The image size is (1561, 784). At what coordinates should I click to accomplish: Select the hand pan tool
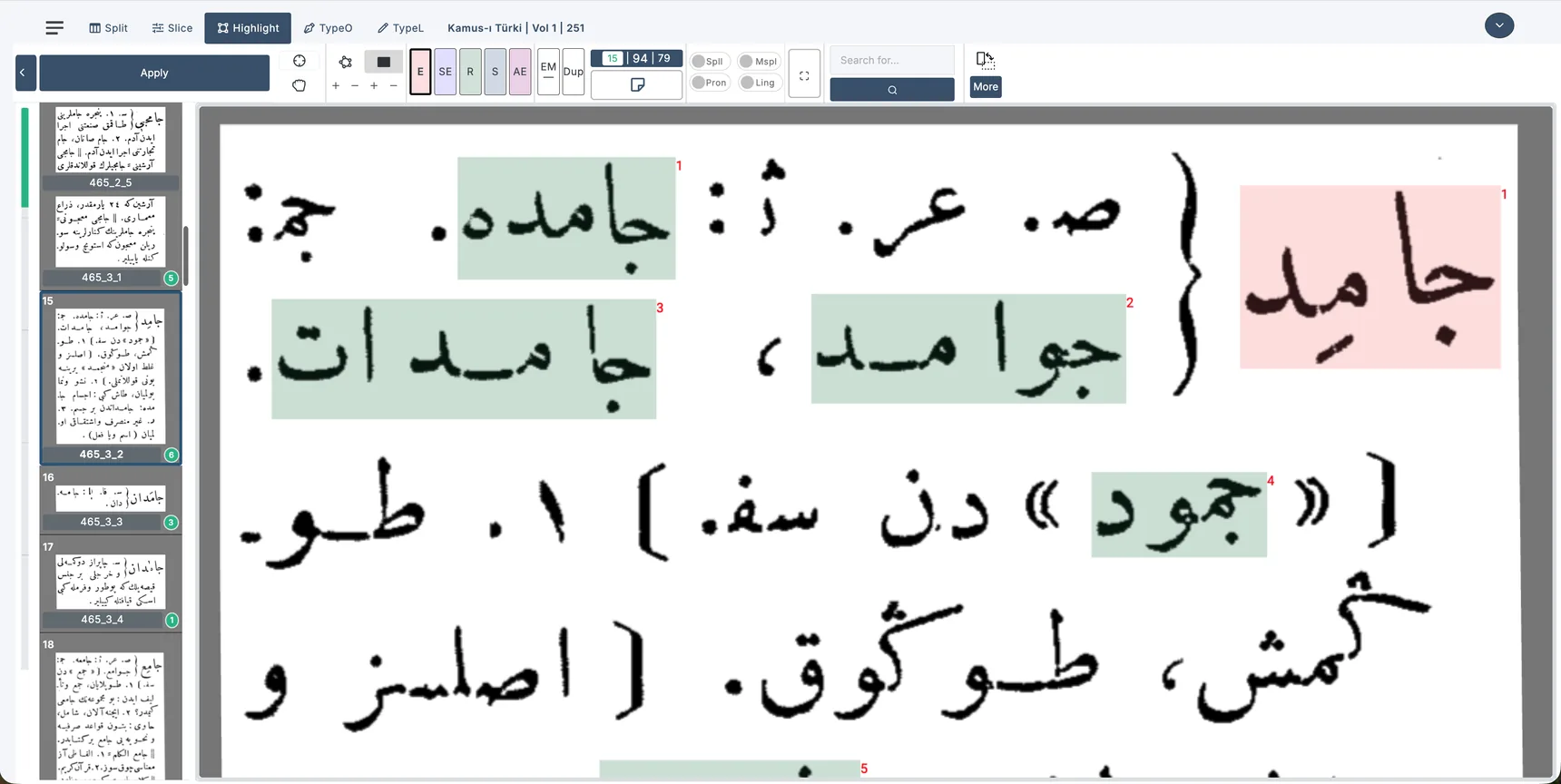(299, 85)
